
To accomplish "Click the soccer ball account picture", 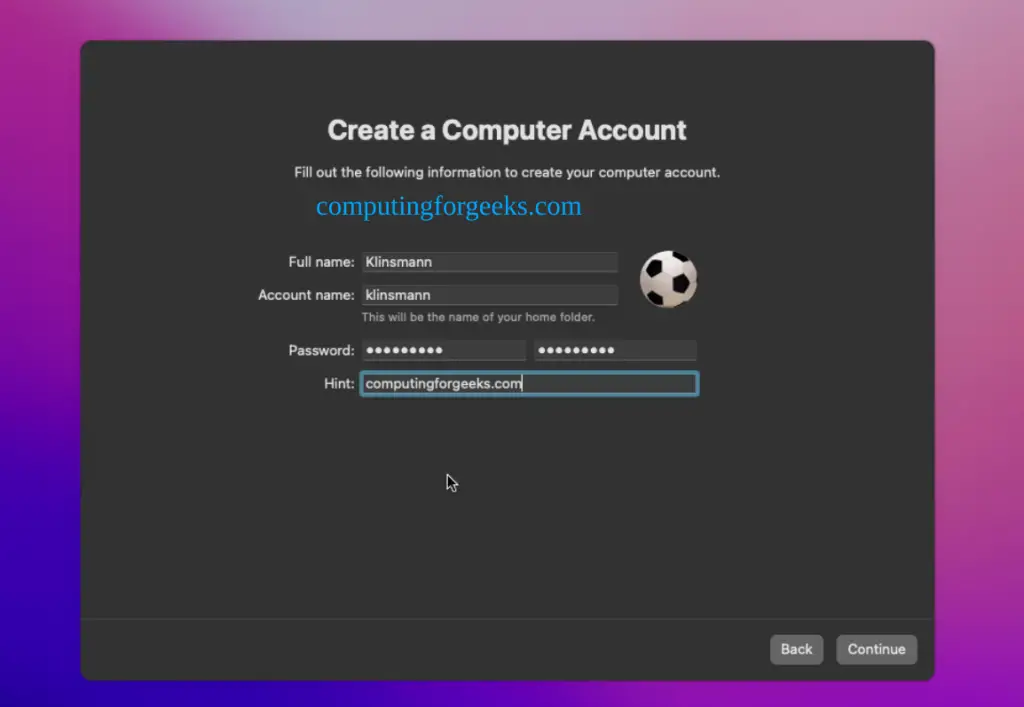I will coord(668,279).
